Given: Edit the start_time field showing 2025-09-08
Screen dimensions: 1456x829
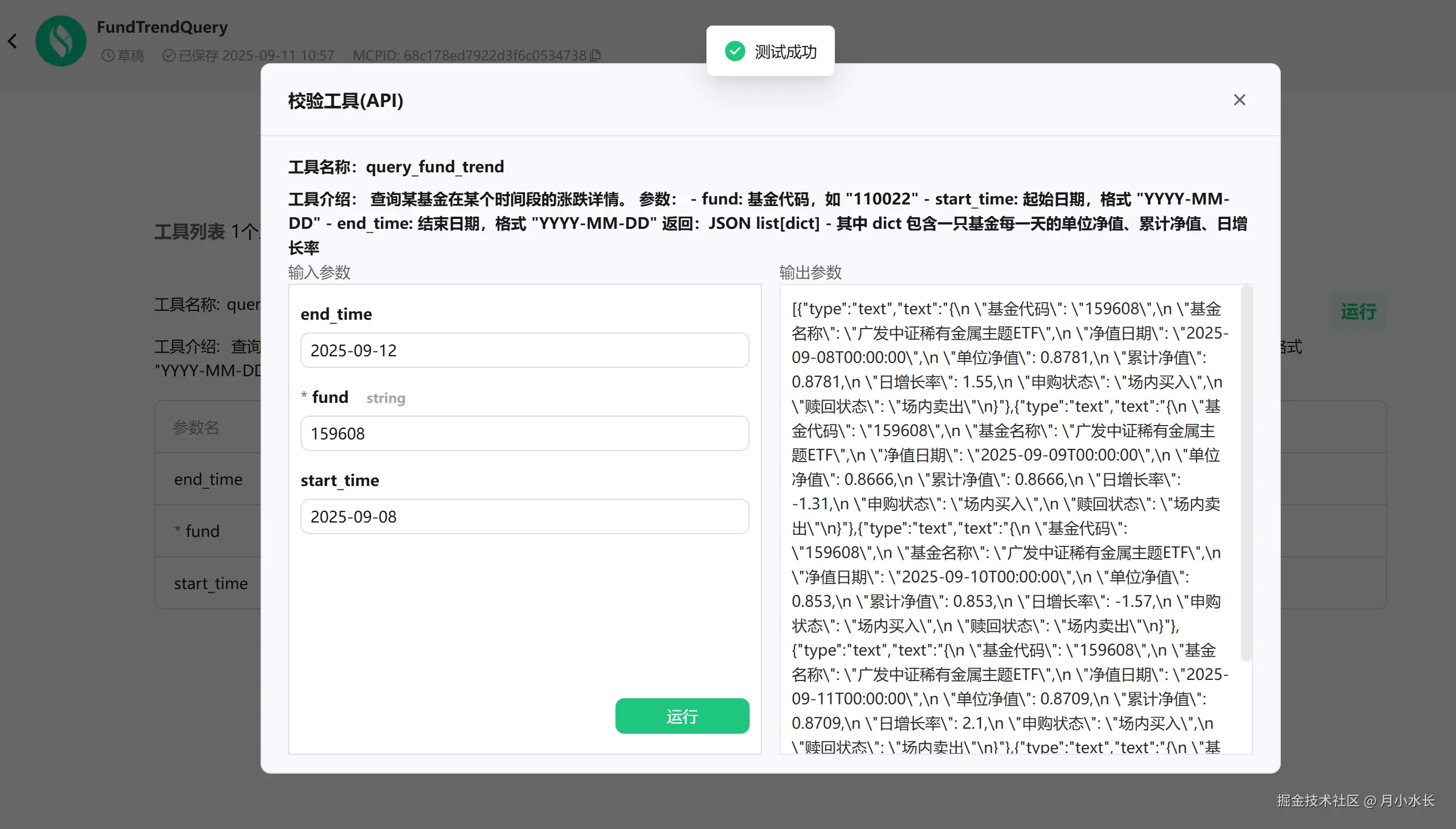Looking at the screenshot, I should pyautogui.click(x=524, y=516).
